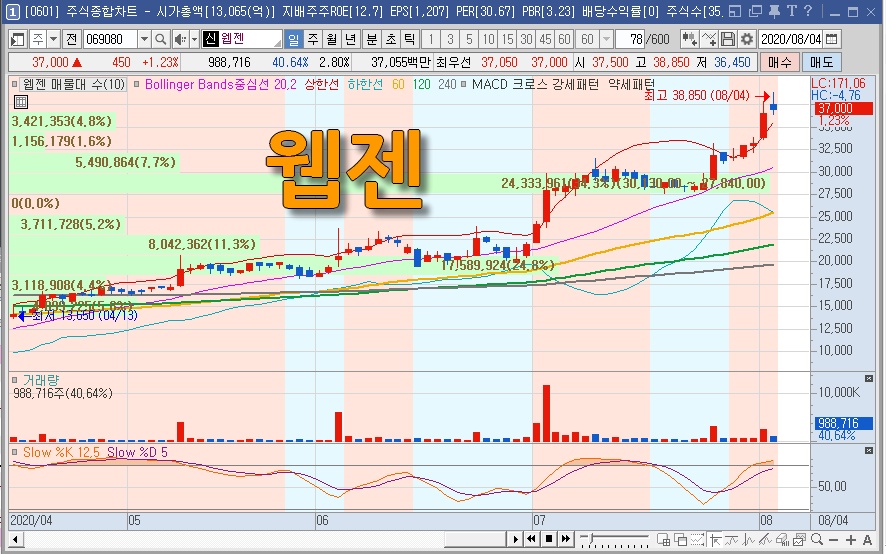Viewport: 886px width, 554px height.
Task: Click the 매수 buy button
Action: [779, 62]
